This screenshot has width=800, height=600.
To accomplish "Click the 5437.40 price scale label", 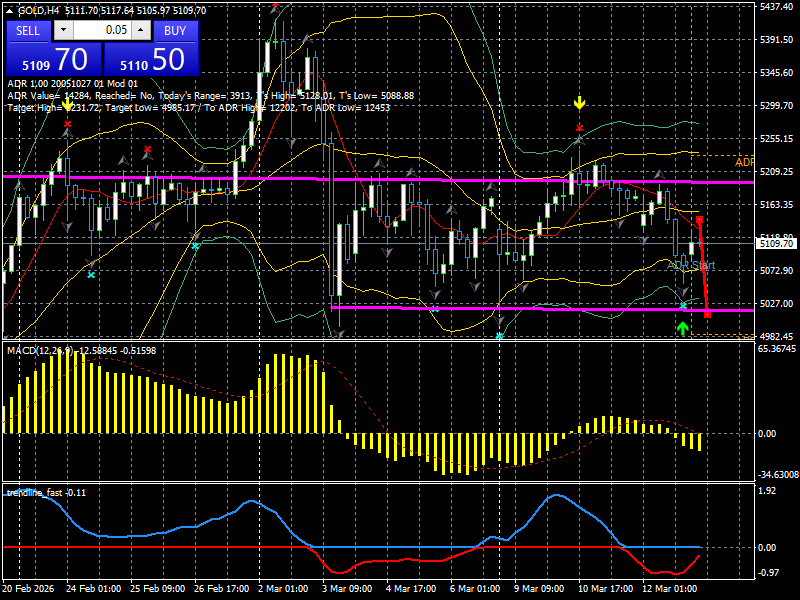I will (776, 7).
